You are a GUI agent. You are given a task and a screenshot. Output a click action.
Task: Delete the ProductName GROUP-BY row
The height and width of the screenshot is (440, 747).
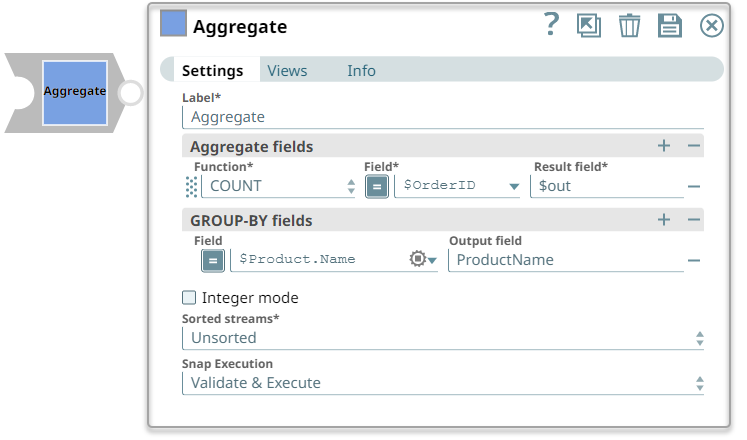tap(693, 260)
